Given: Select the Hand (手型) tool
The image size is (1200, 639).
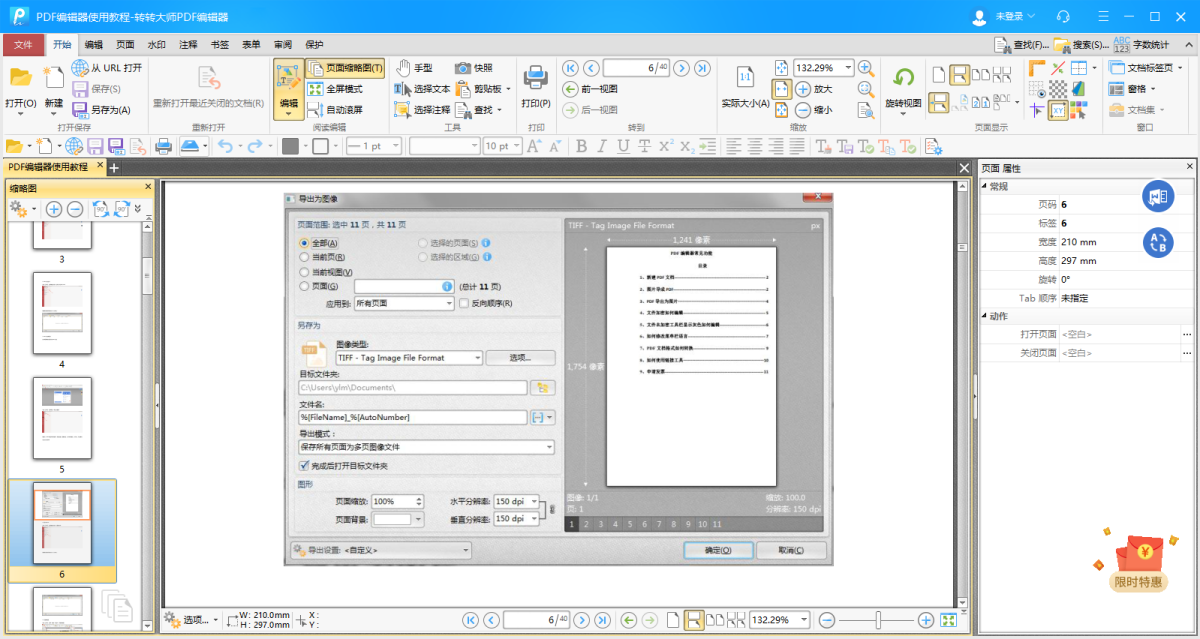Looking at the screenshot, I should point(413,68).
